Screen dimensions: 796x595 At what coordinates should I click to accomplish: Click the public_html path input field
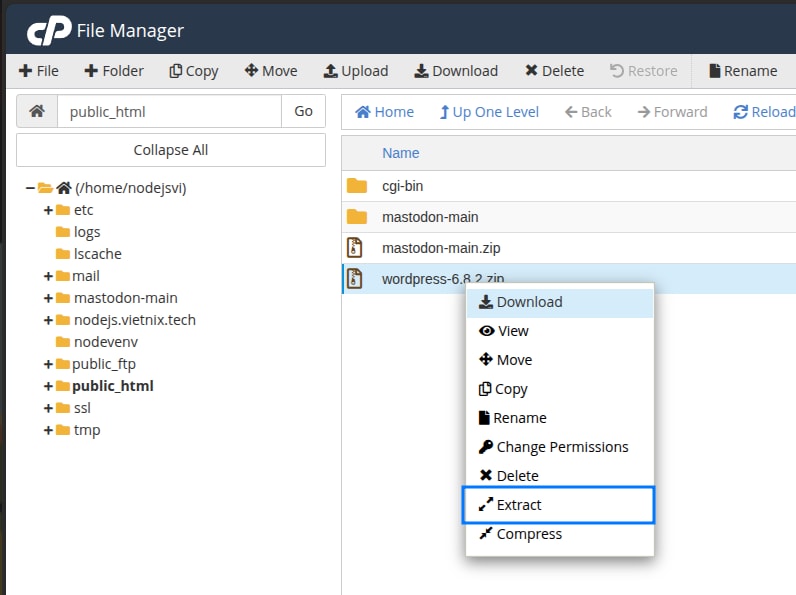[169, 111]
